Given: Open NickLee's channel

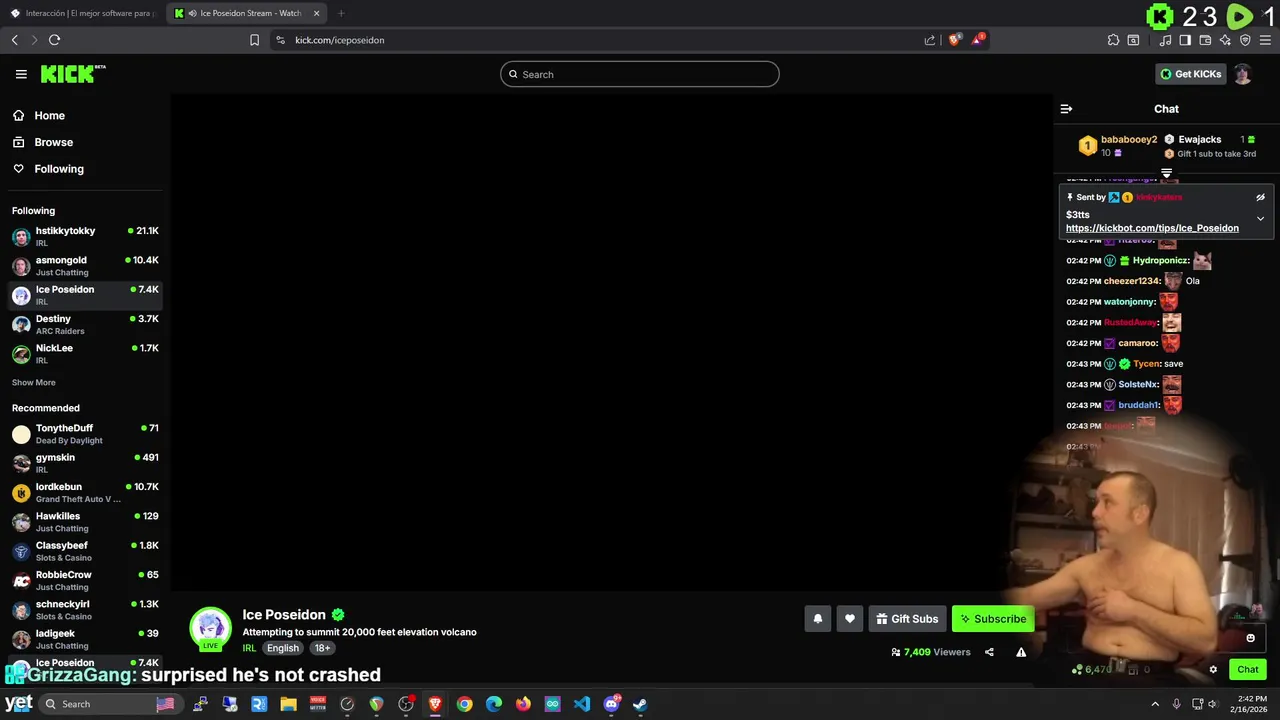Looking at the screenshot, I should click(85, 354).
